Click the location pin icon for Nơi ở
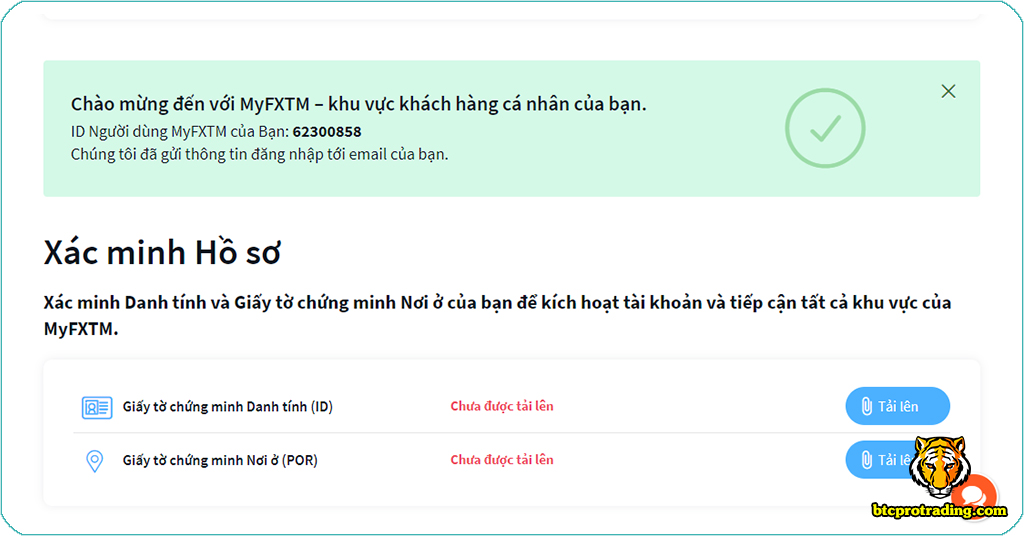Viewport: 1024px width, 536px height. pos(95,461)
